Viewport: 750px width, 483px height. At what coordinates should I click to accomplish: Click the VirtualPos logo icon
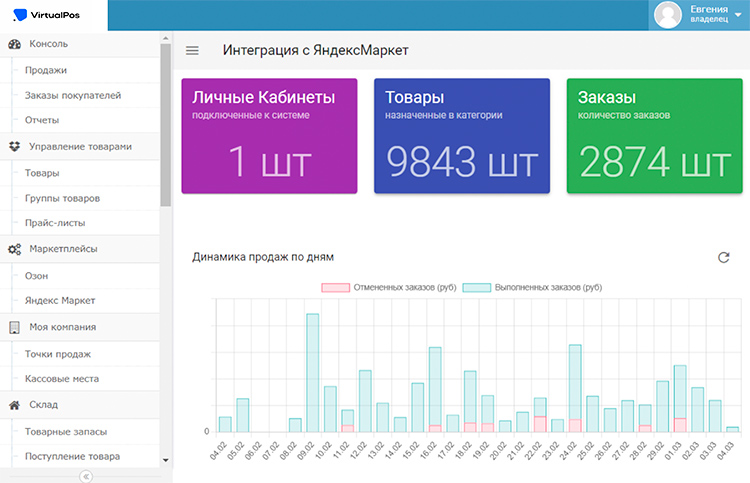click(20, 15)
